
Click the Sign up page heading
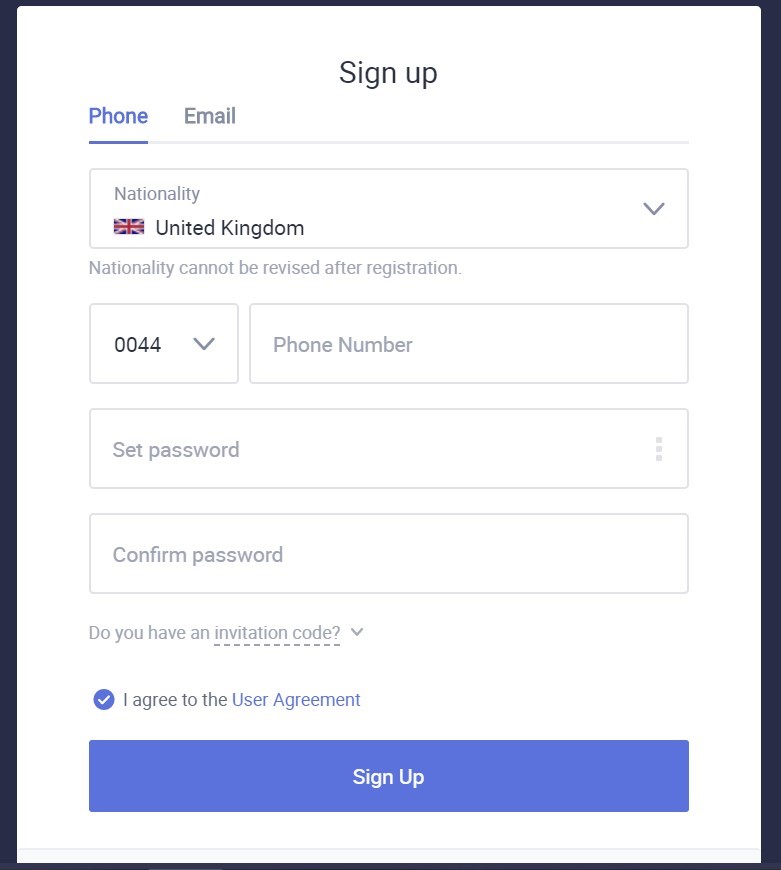(x=388, y=73)
